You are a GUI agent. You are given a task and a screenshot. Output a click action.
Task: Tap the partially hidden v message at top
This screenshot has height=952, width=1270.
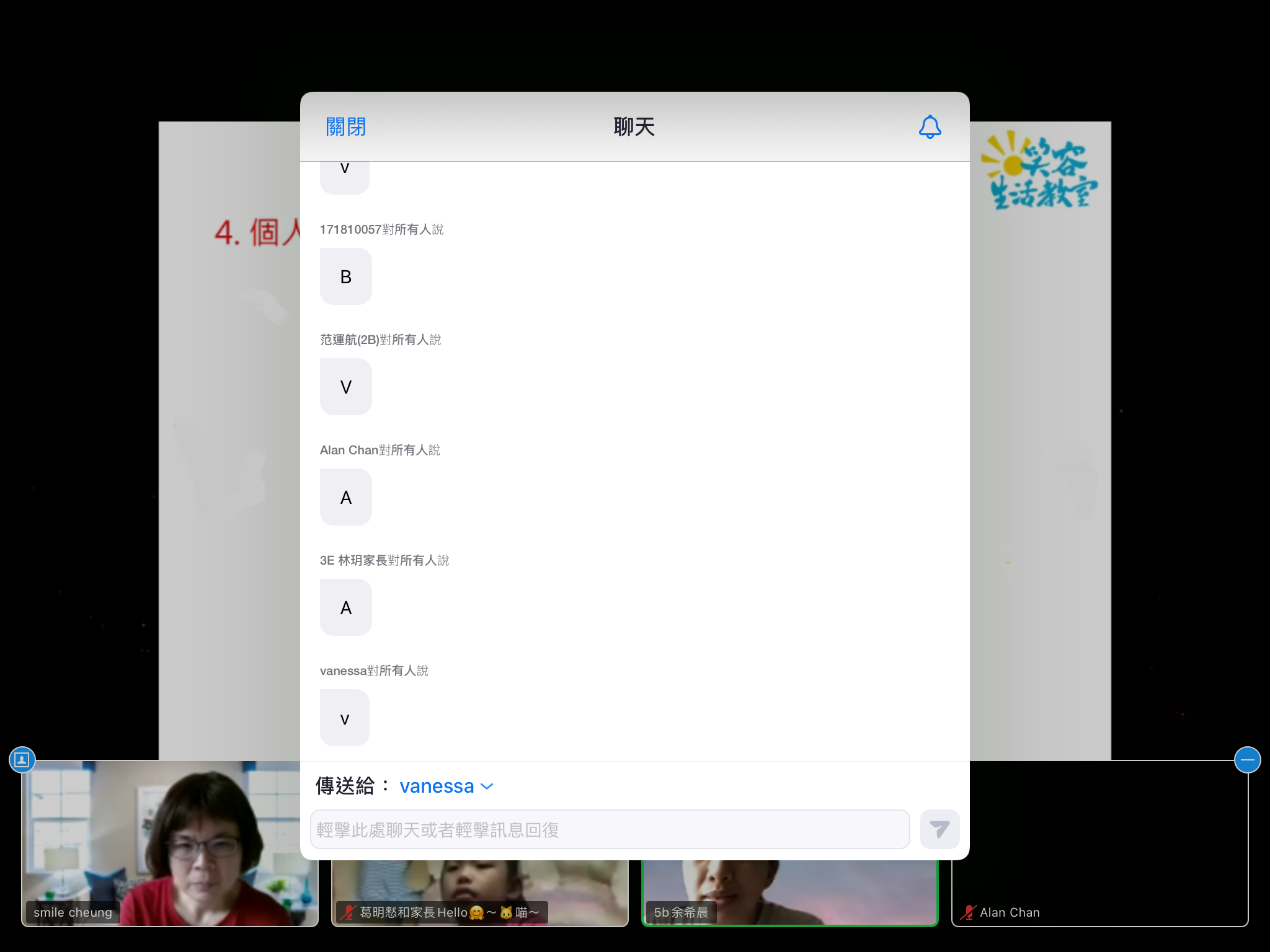click(x=345, y=178)
